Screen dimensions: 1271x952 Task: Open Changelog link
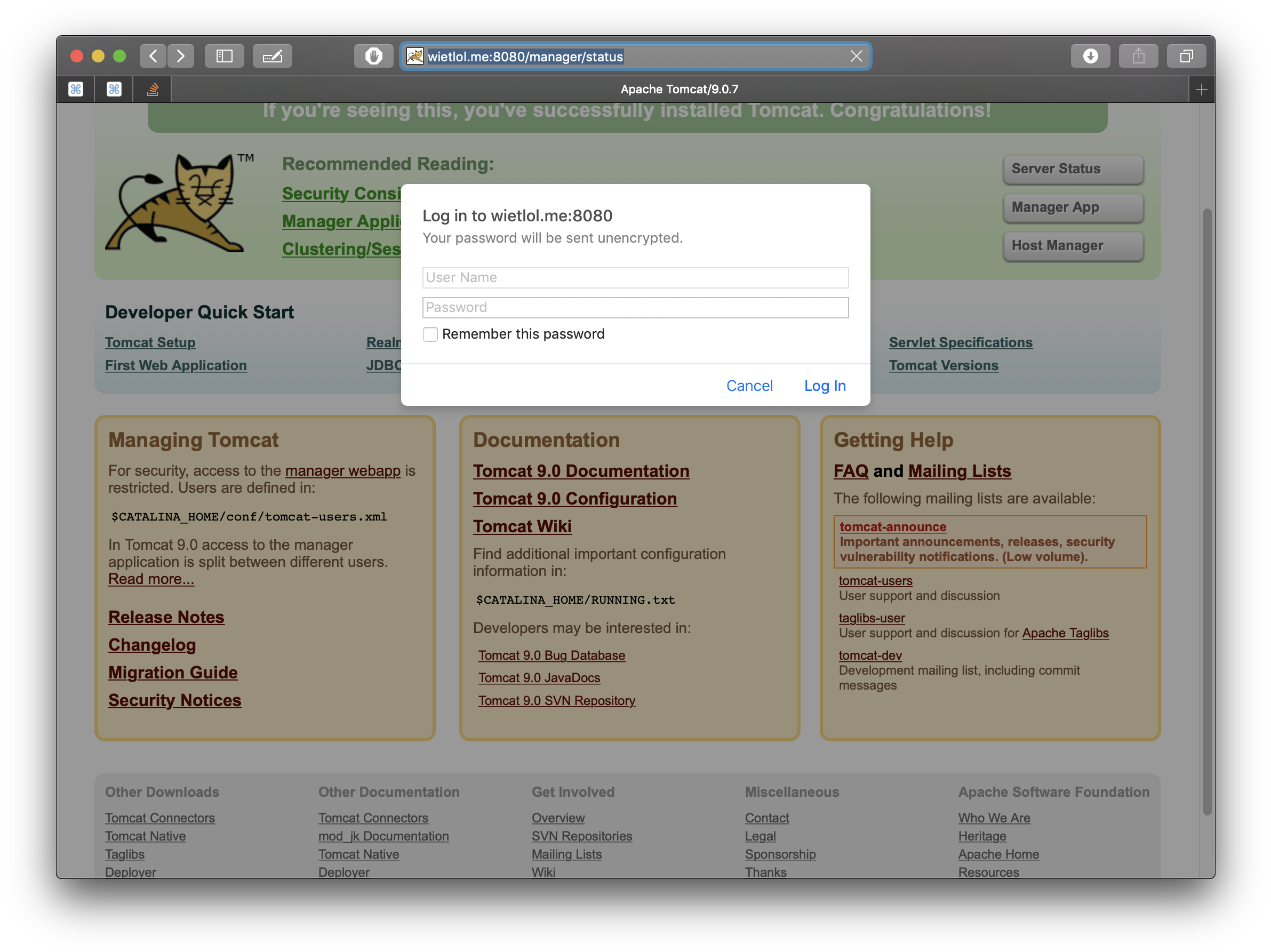pyautogui.click(x=151, y=645)
